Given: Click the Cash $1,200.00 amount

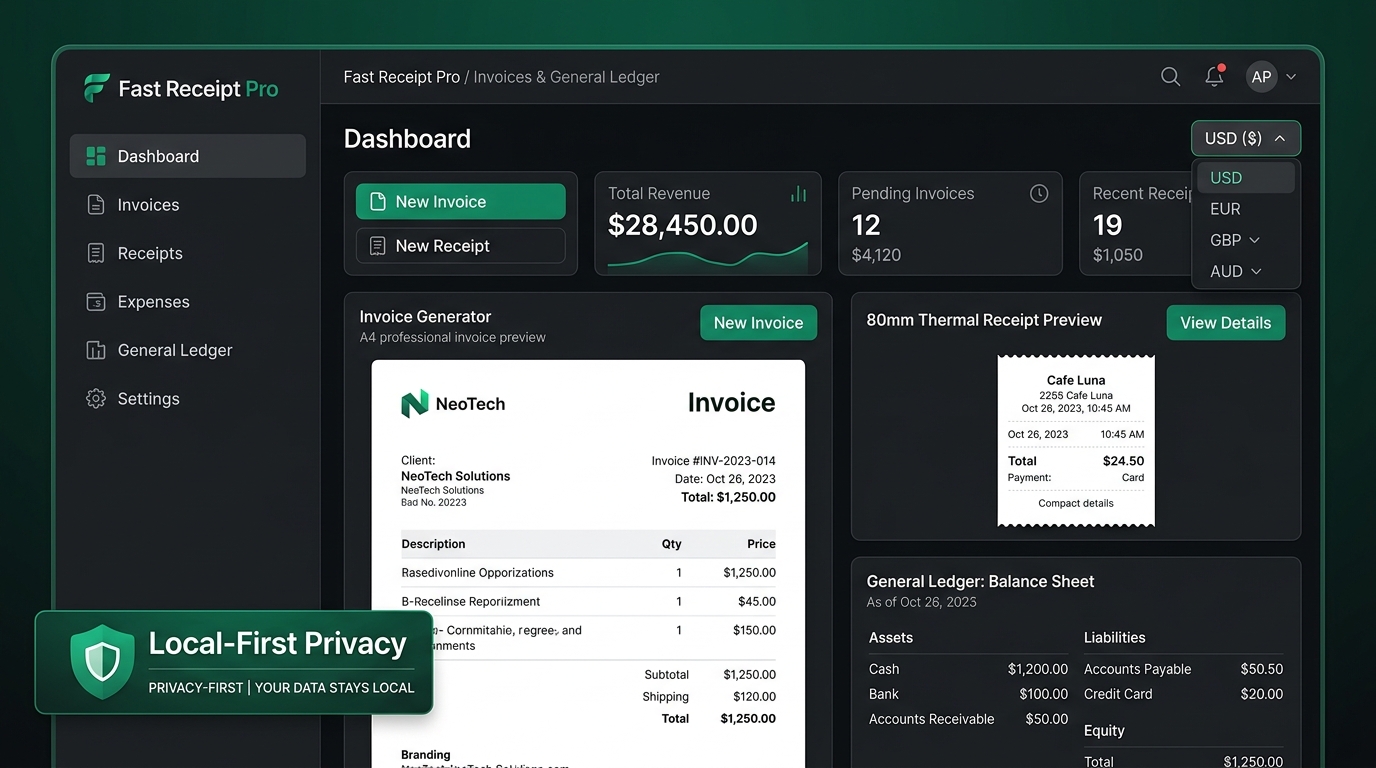Looking at the screenshot, I should point(1038,669).
